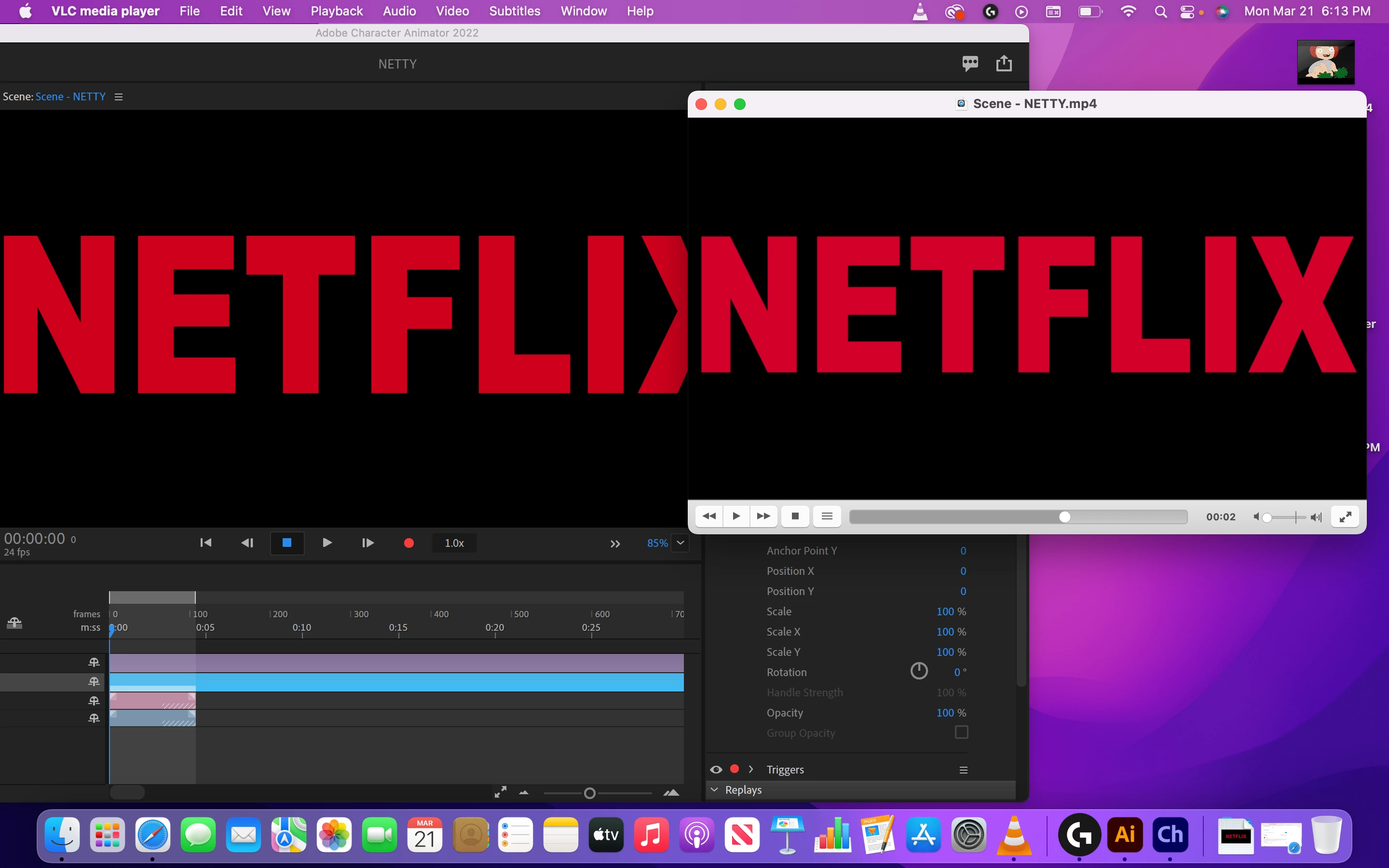Screen dimensions: 1389x868
Task: Toggle Triggers behavior eye visibility
Action: tap(716, 769)
